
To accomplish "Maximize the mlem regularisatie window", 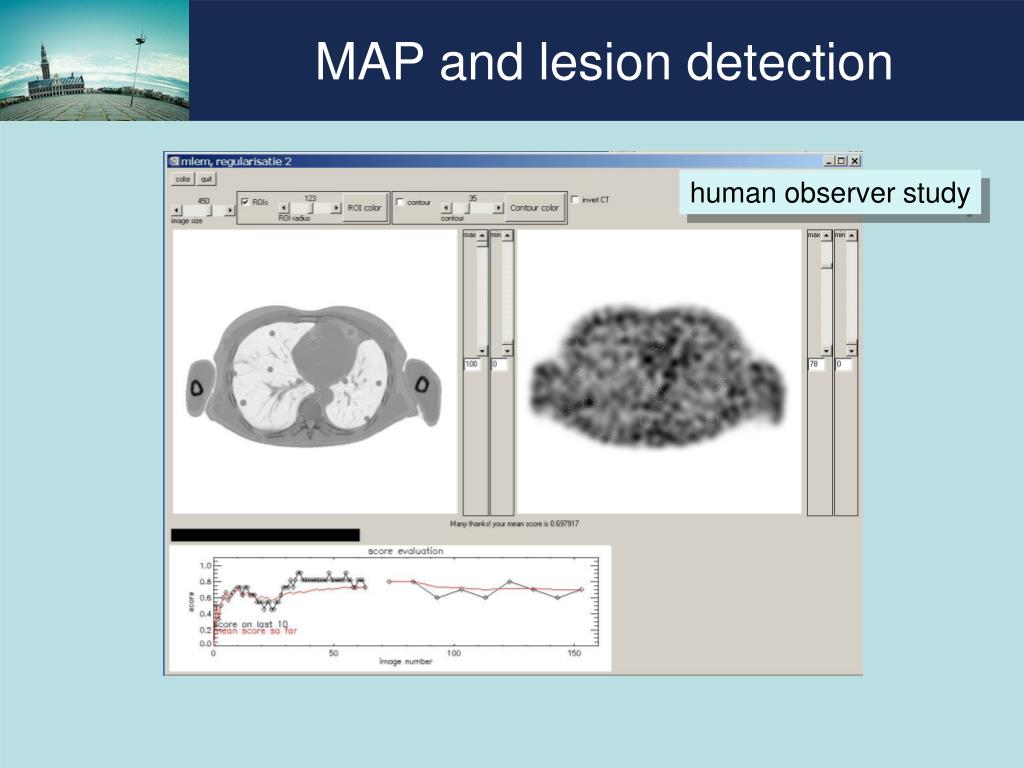I will click(x=842, y=161).
